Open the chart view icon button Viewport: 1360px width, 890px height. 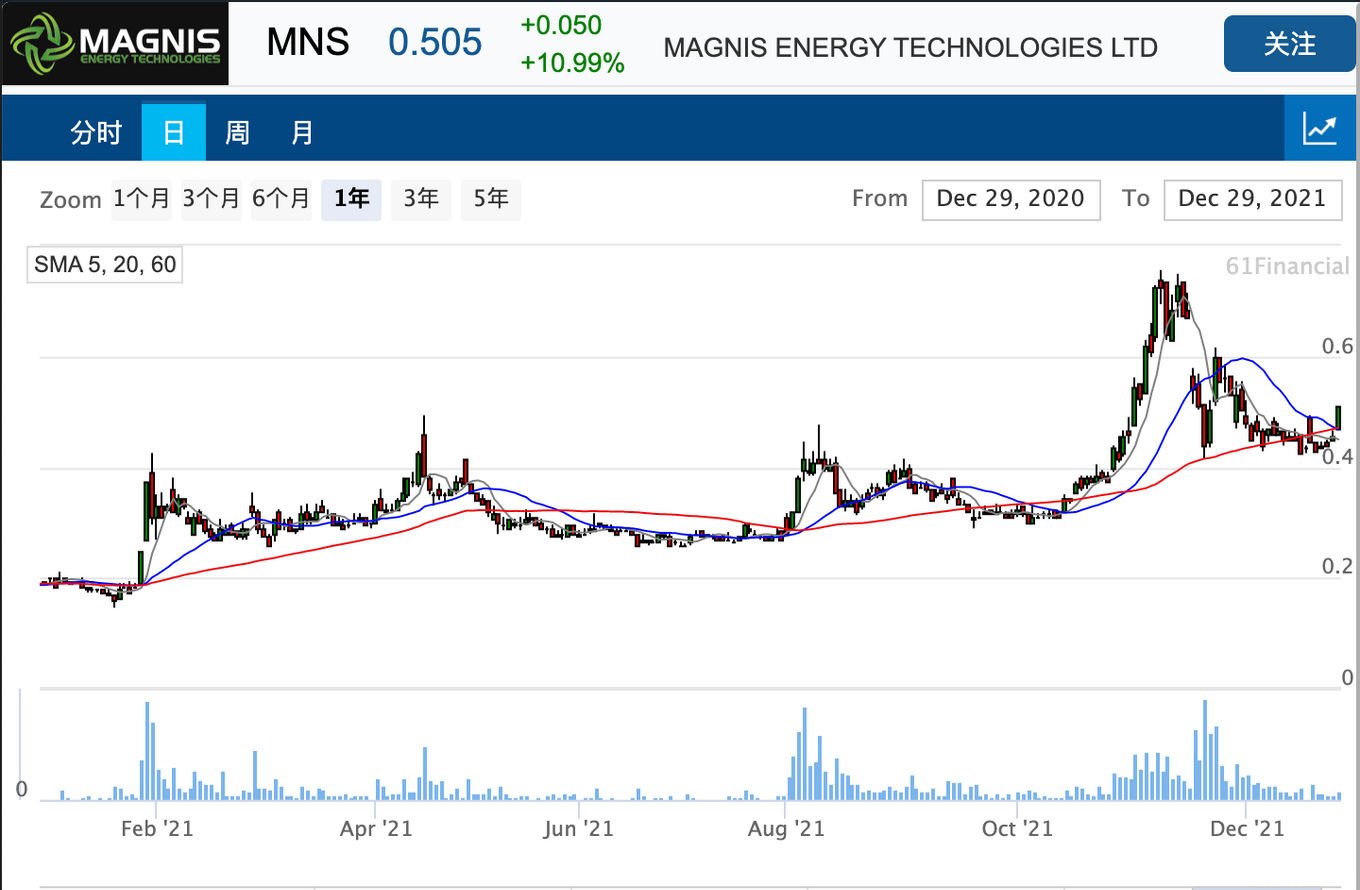click(x=1320, y=130)
